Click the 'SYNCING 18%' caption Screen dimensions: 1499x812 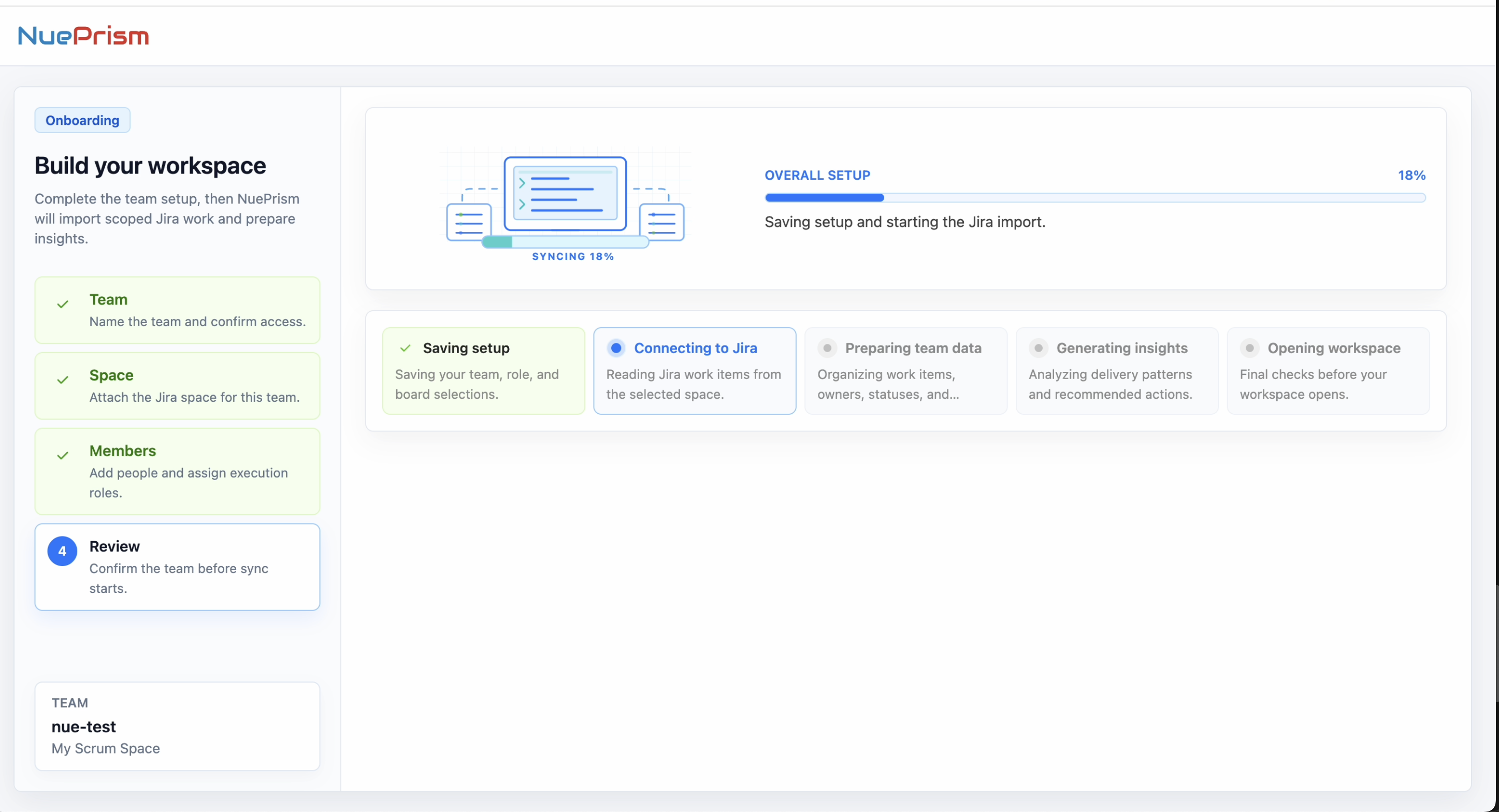pos(572,256)
